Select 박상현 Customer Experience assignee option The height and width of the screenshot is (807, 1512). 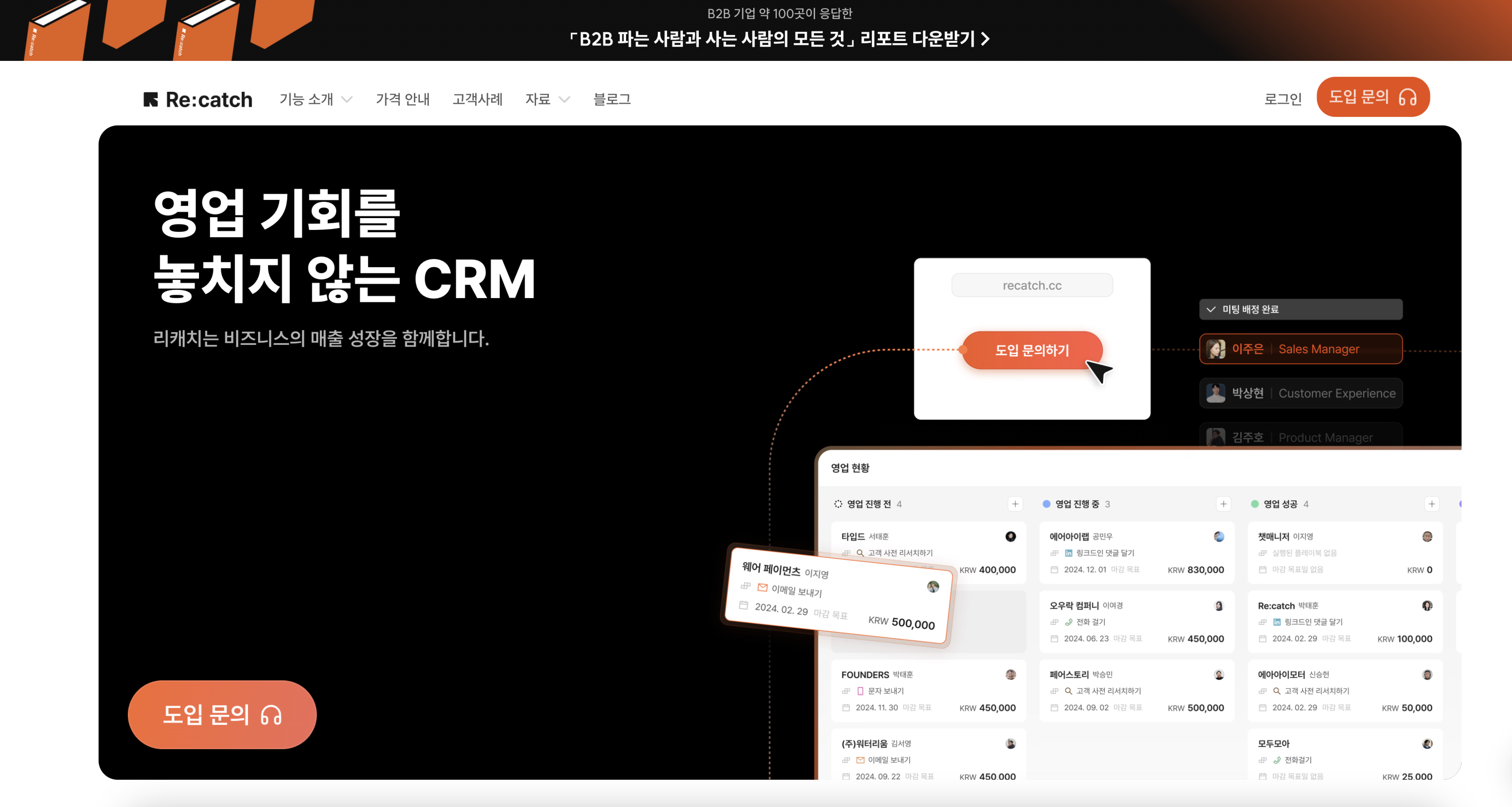1301,393
